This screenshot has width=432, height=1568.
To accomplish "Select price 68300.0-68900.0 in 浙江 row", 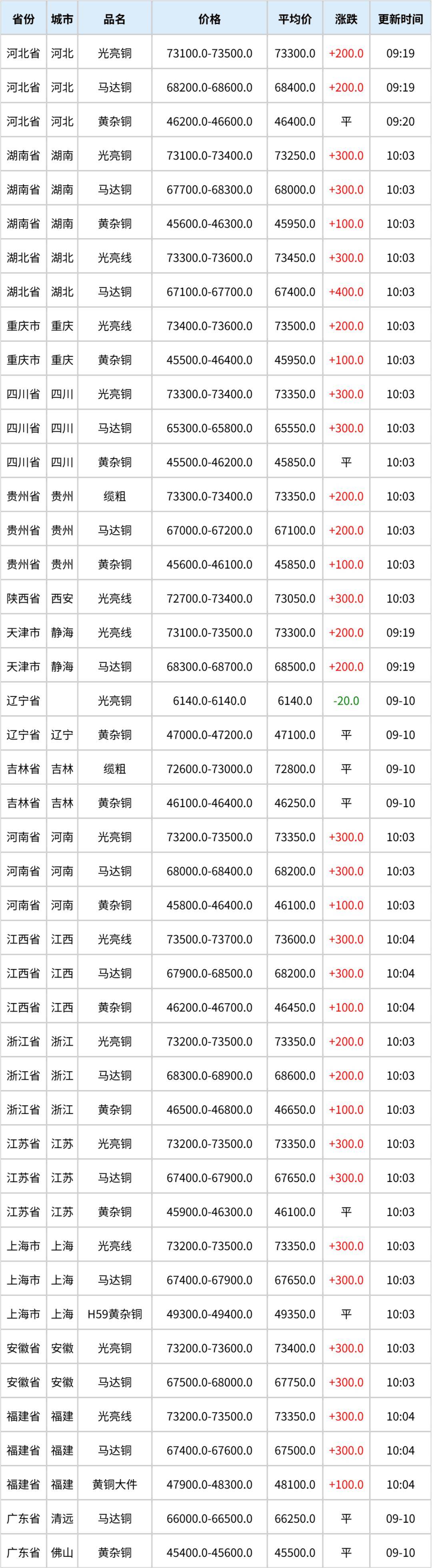I will (x=209, y=1076).
